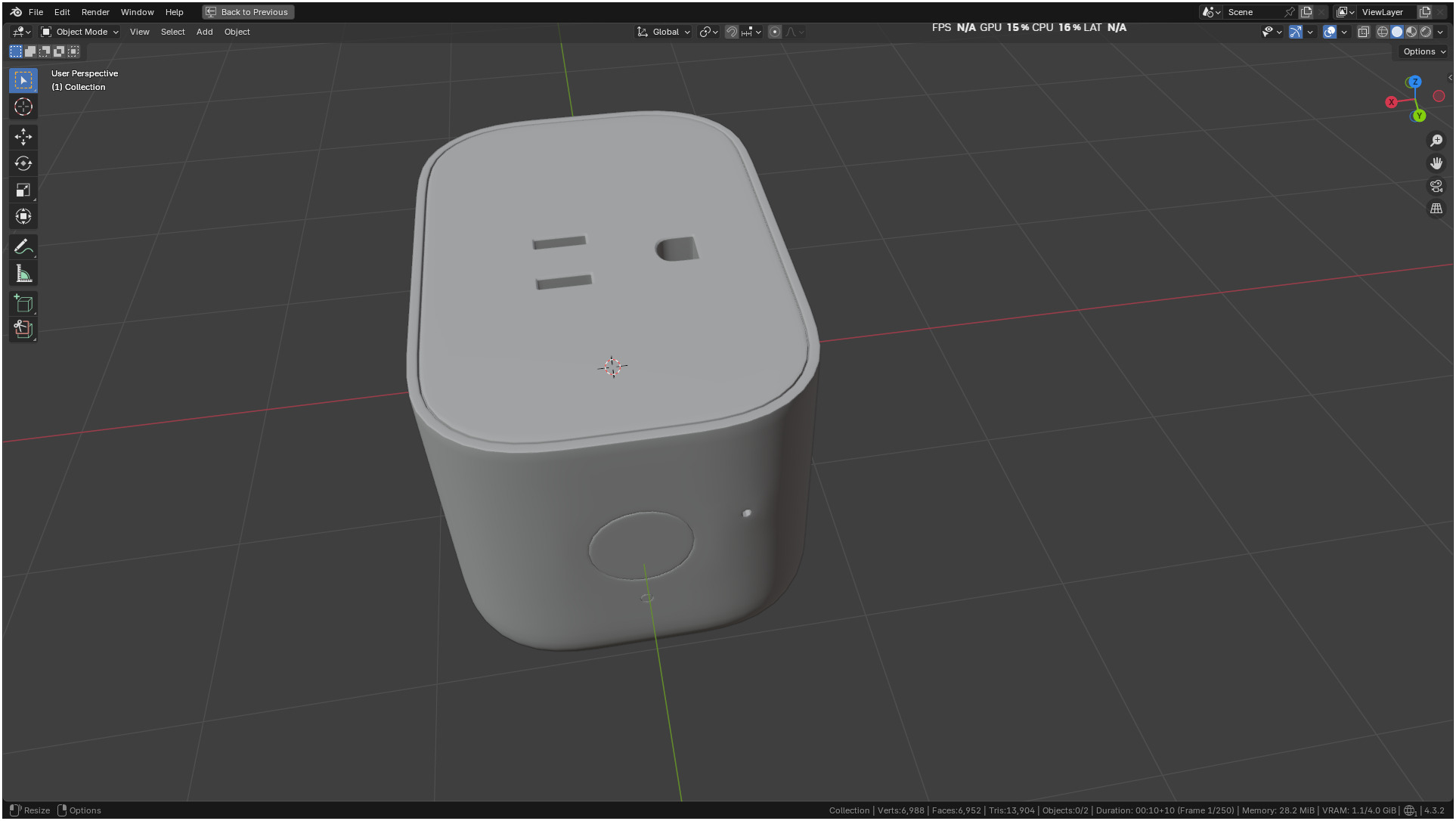
Task: Click Back to Previous button
Action: [x=248, y=12]
